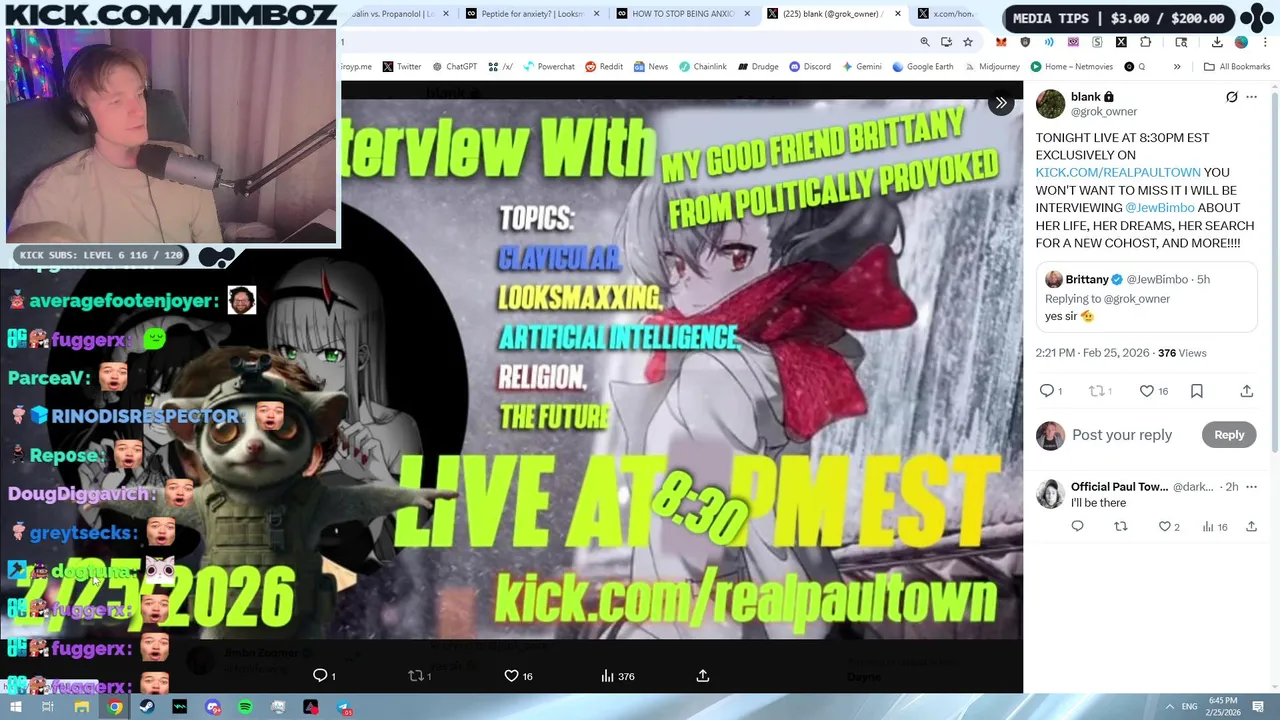The width and height of the screenshot is (1280, 720).
Task: Click the Grok explain icon beside blank's name
Action: coord(1232,97)
